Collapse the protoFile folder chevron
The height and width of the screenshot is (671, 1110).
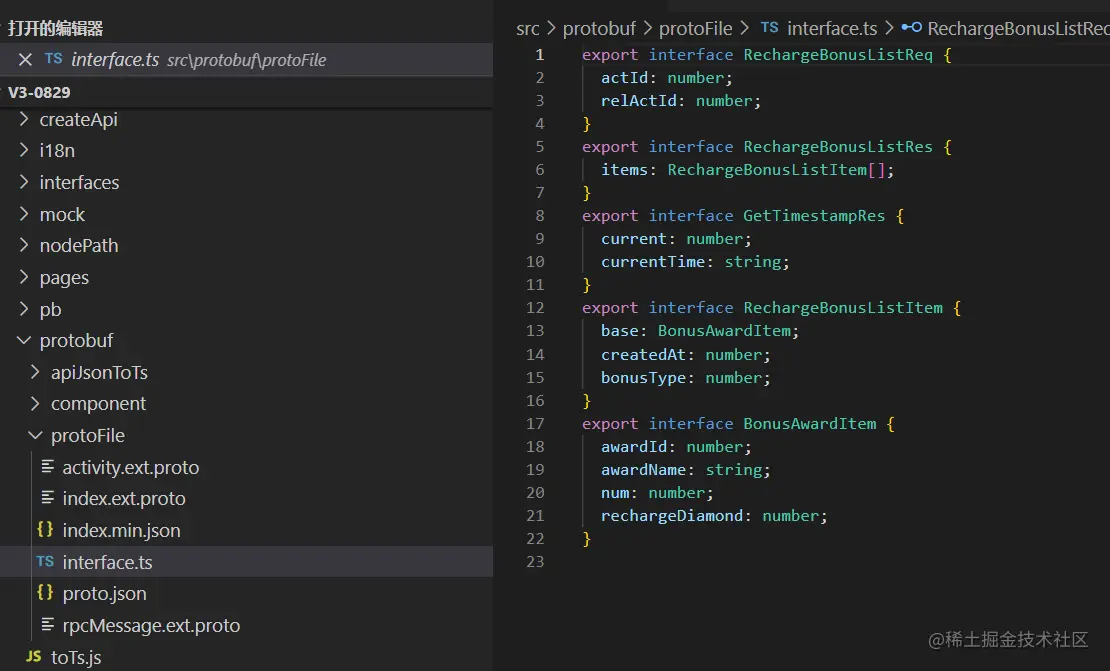click(x=35, y=435)
